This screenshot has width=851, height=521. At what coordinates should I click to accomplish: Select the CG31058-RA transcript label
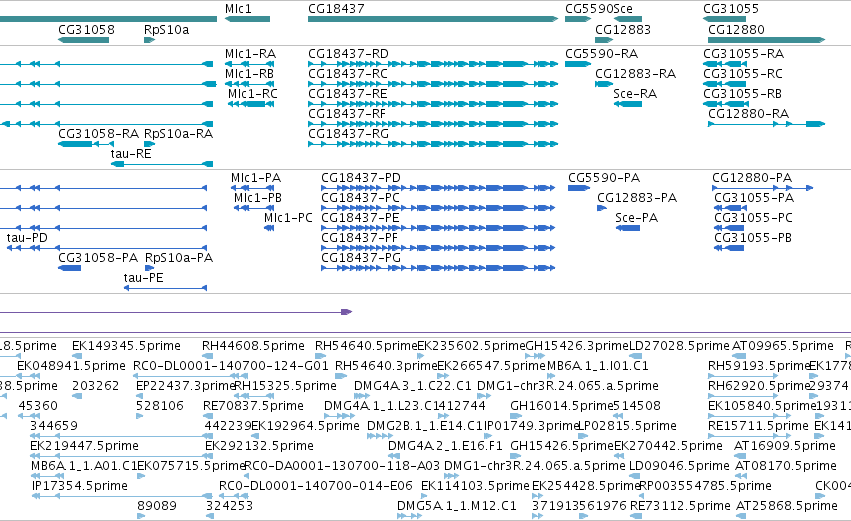[x=98, y=134]
